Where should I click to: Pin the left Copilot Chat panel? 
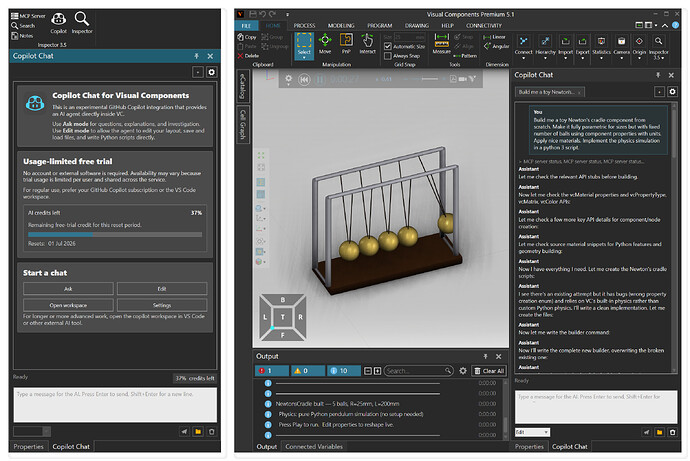[x=197, y=56]
